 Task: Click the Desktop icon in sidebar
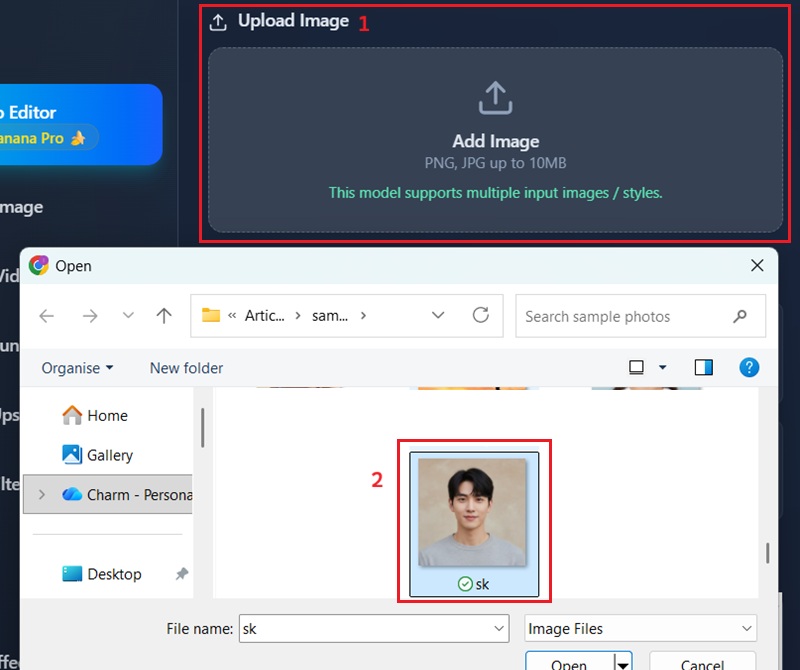(72, 574)
